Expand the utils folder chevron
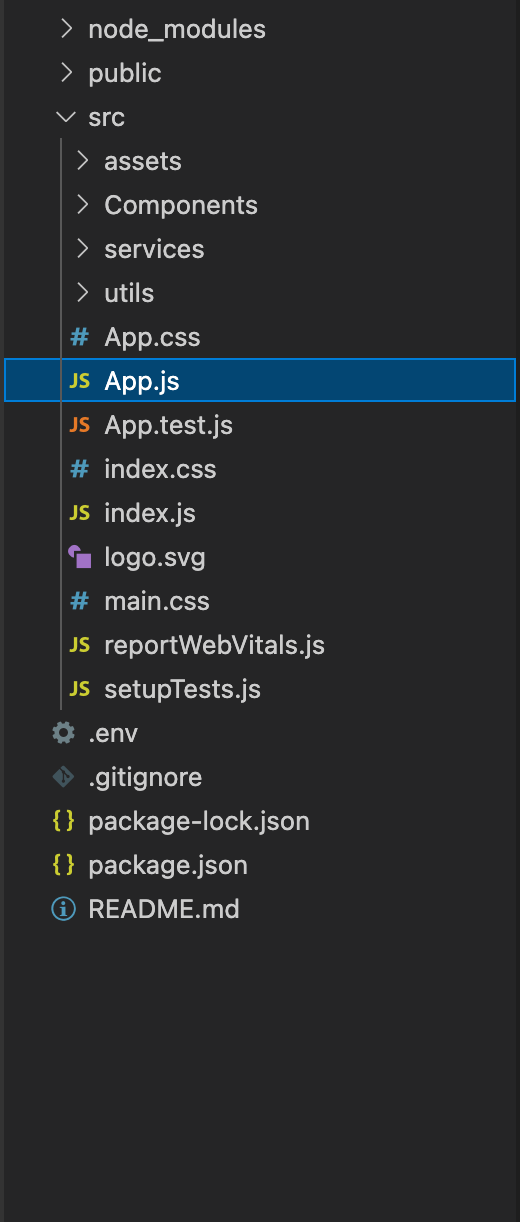520x1222 pixels. tap(82, 293)
